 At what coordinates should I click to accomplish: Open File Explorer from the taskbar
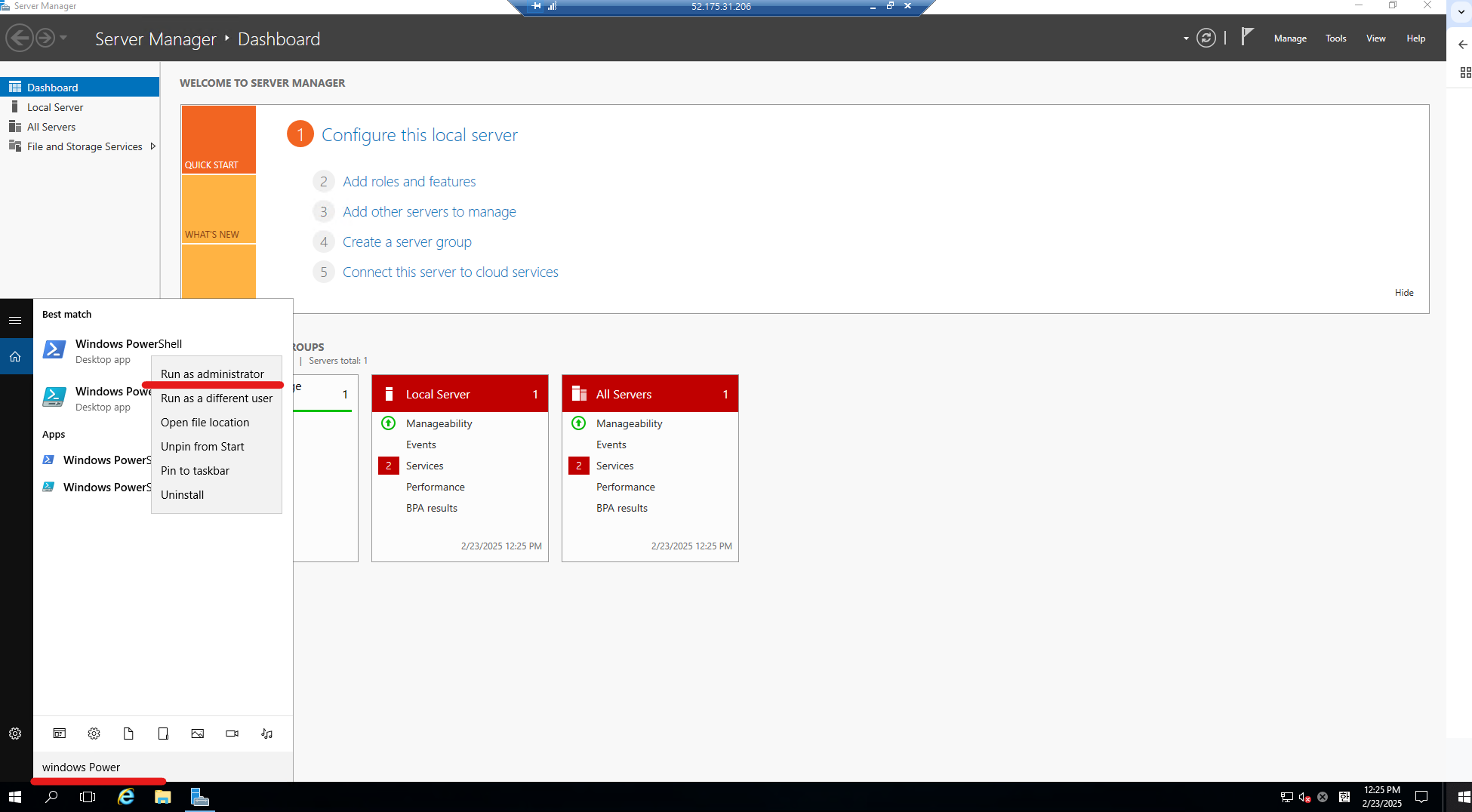163,797
